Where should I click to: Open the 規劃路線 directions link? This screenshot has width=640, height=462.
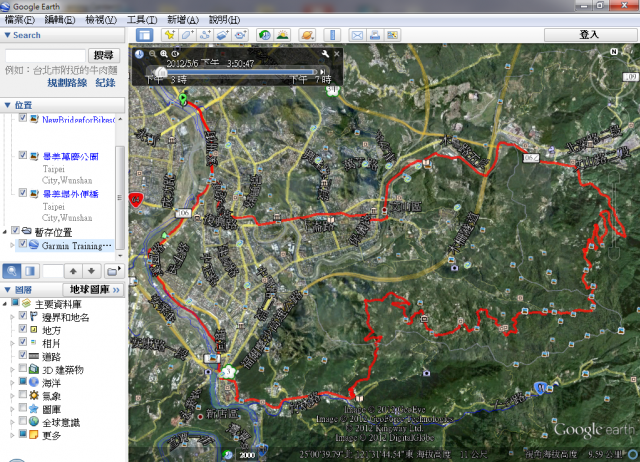tap(67, 82)
